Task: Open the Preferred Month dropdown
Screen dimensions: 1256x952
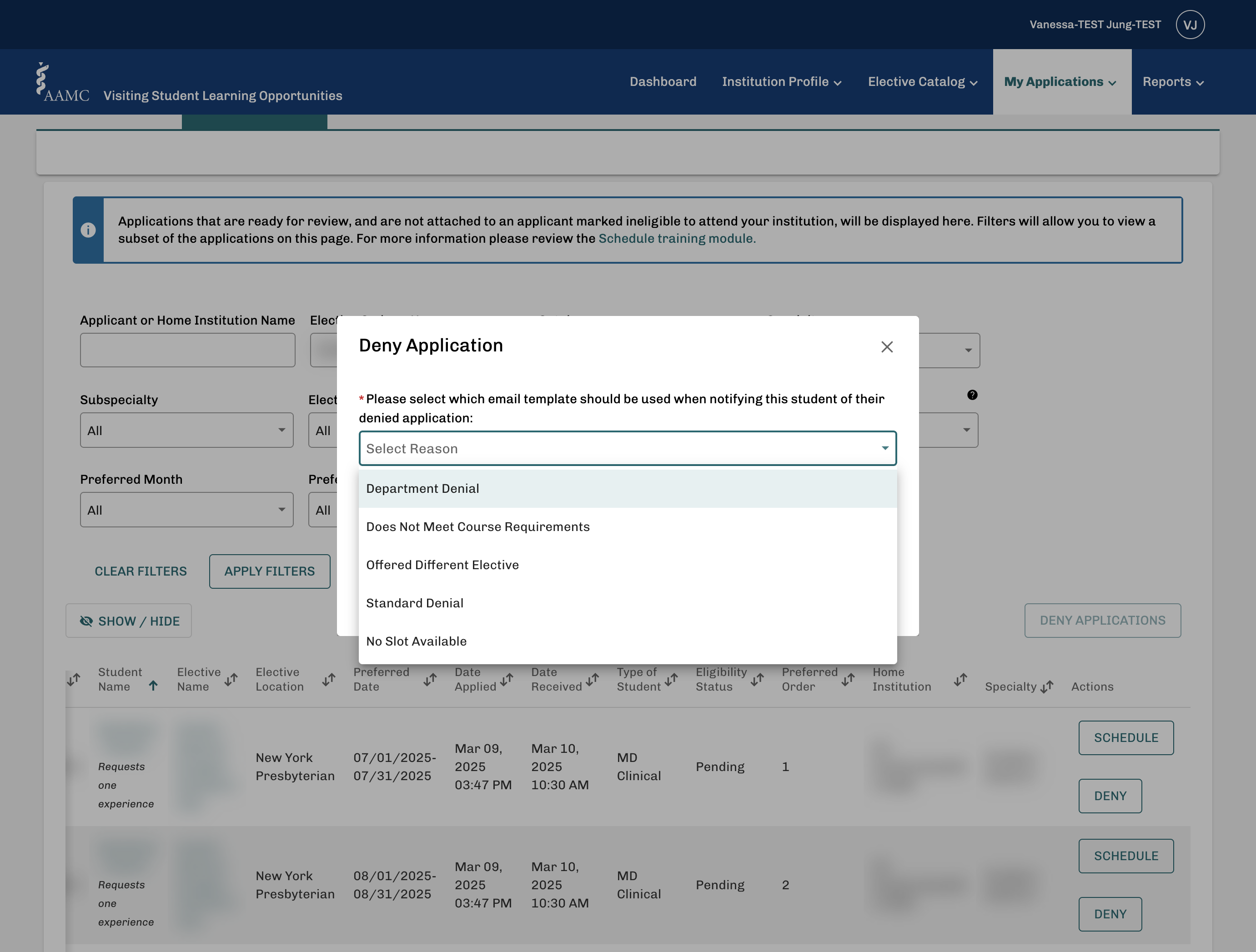Action: coord(186,510)
